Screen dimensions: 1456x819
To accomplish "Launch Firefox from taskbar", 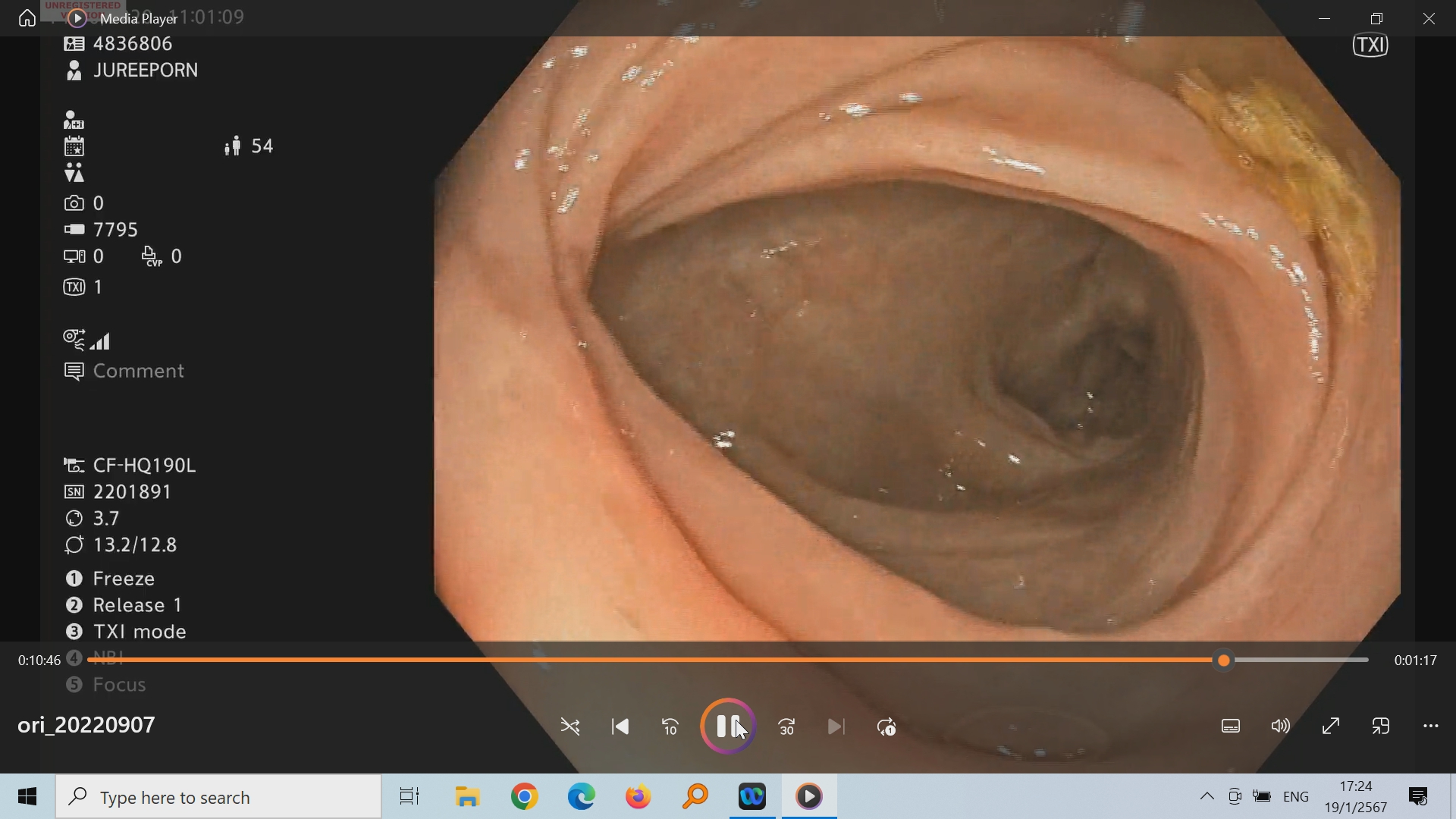I will (639, 797).
